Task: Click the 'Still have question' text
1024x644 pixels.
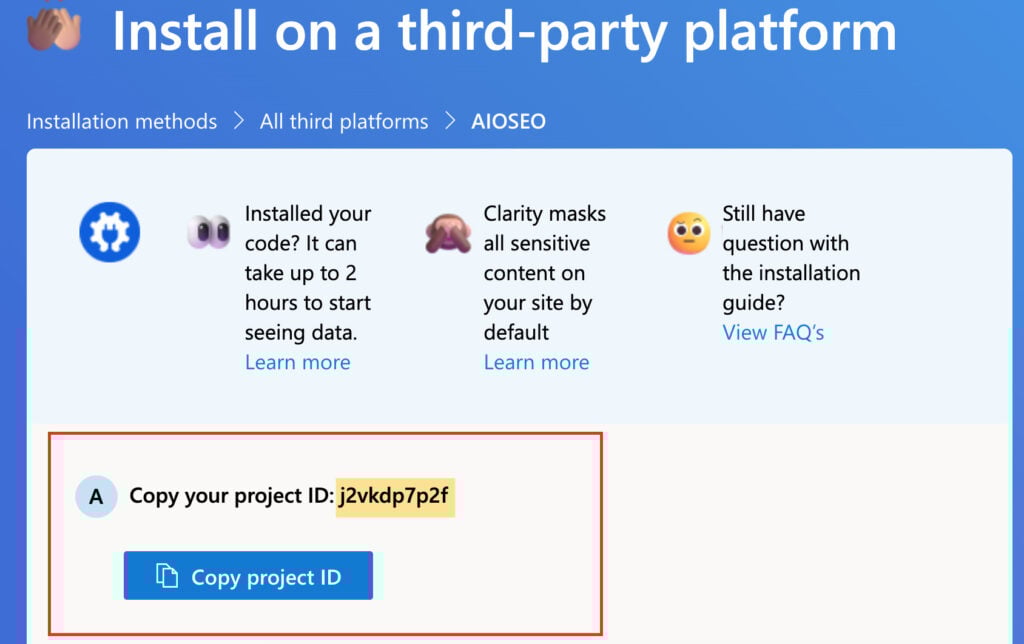Action: click(791, 258)
